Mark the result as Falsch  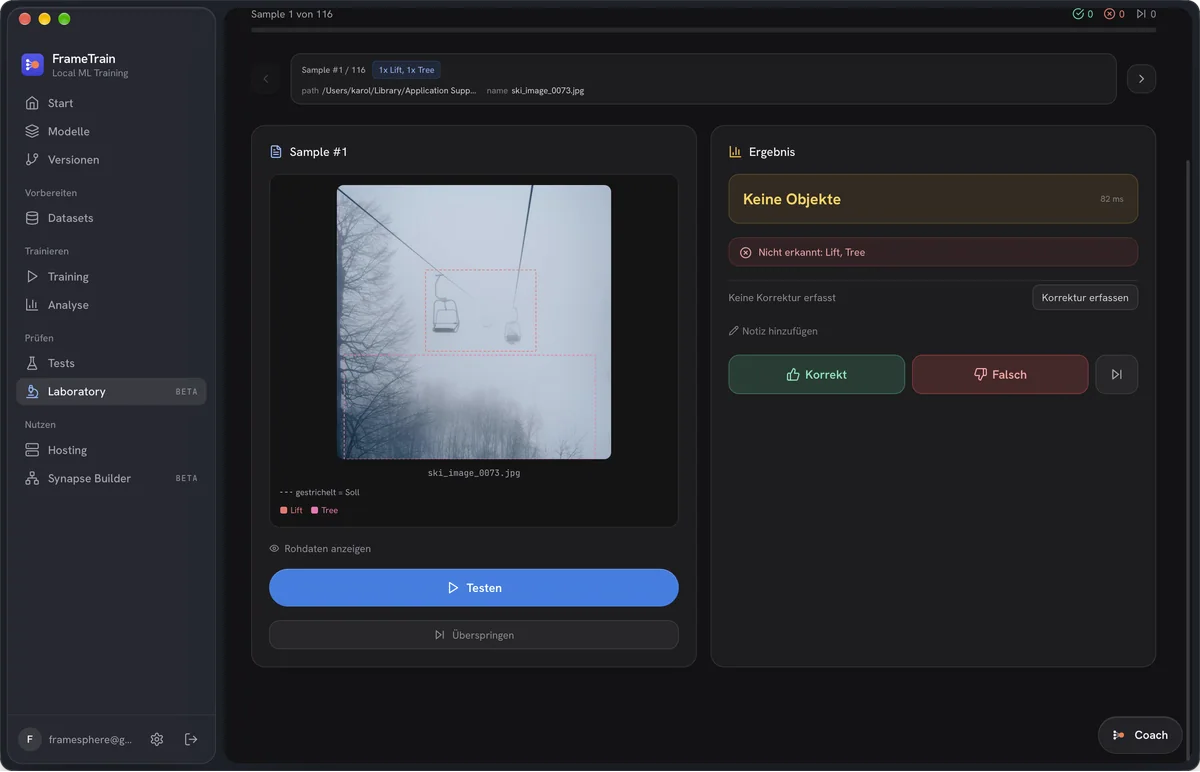pyautogui.click(x=1000, y=374)
